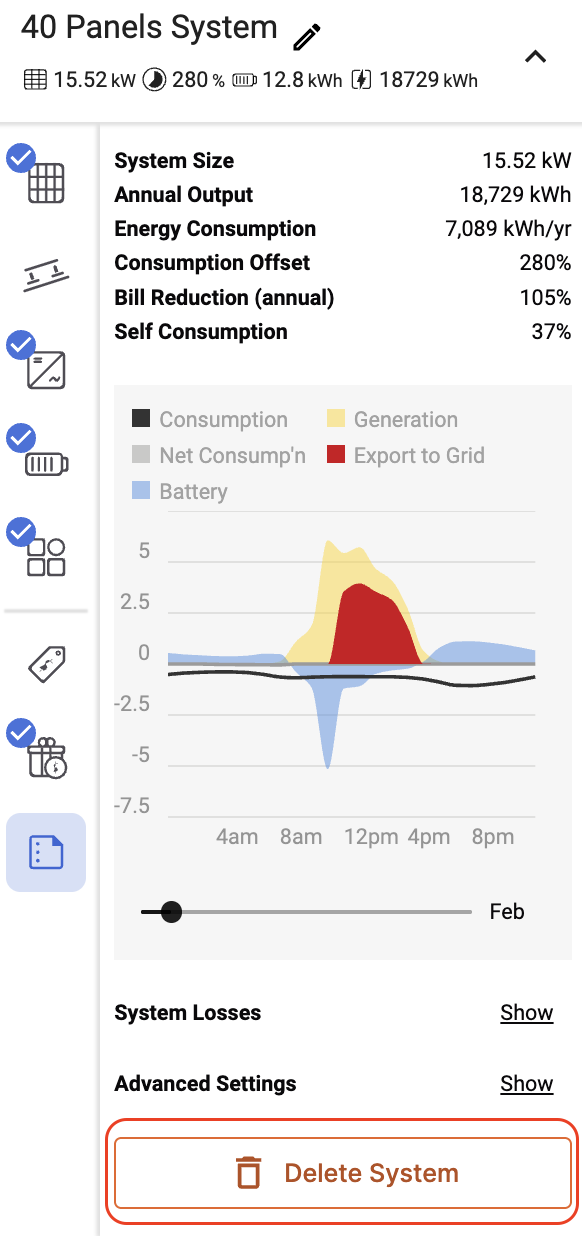Click the month slider handle
582x1236 pixels.
171,912
